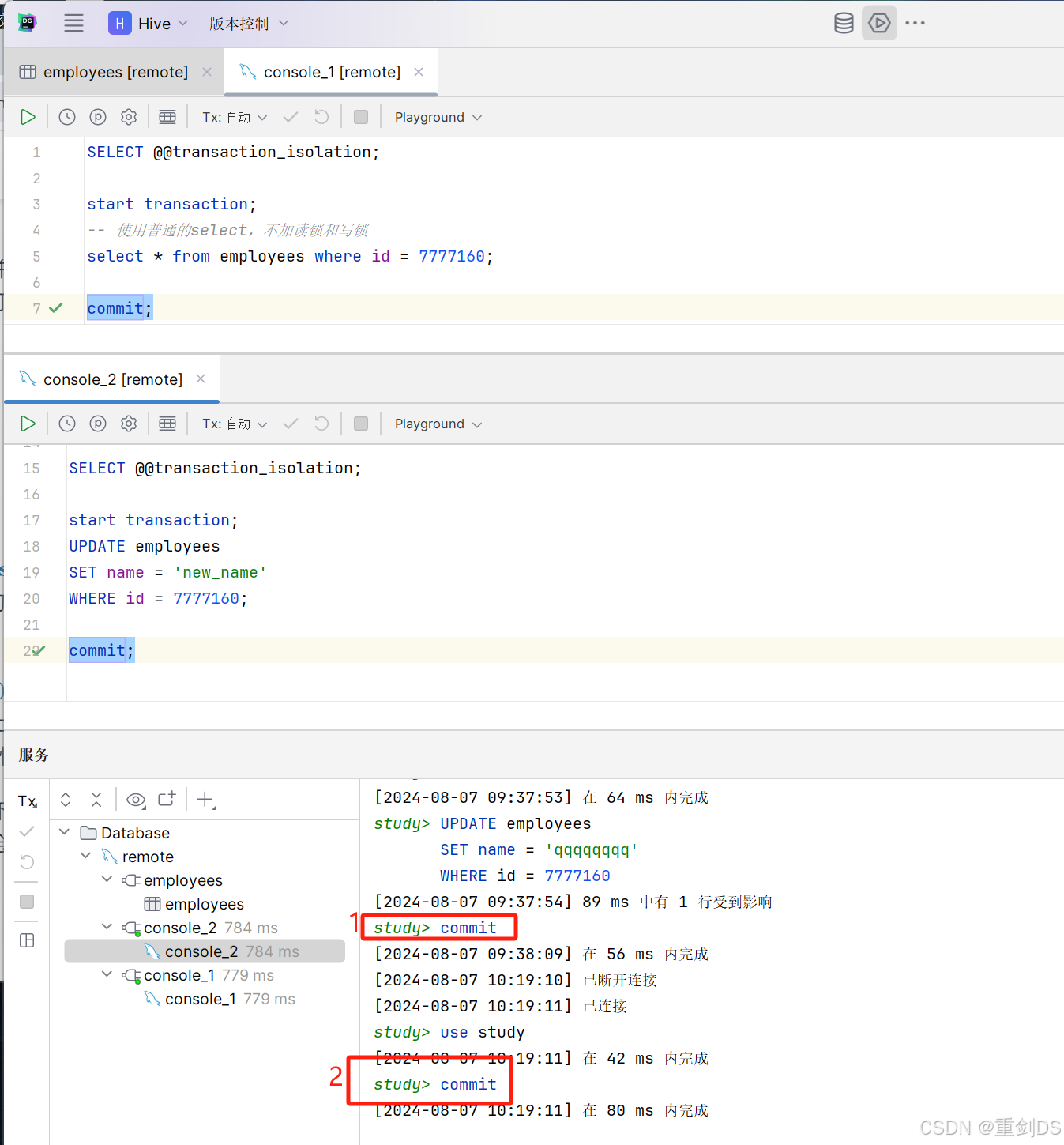The height and width of the screenshot is (1145, 1064).
Task: Open settings gear in console_2 toolbar
Action: coord(129,424)
